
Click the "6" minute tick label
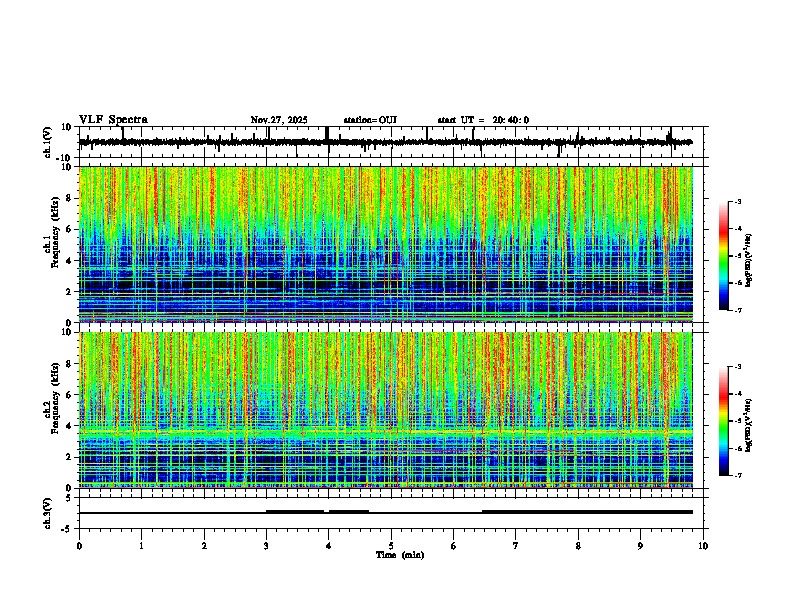(x=453, y=546)
